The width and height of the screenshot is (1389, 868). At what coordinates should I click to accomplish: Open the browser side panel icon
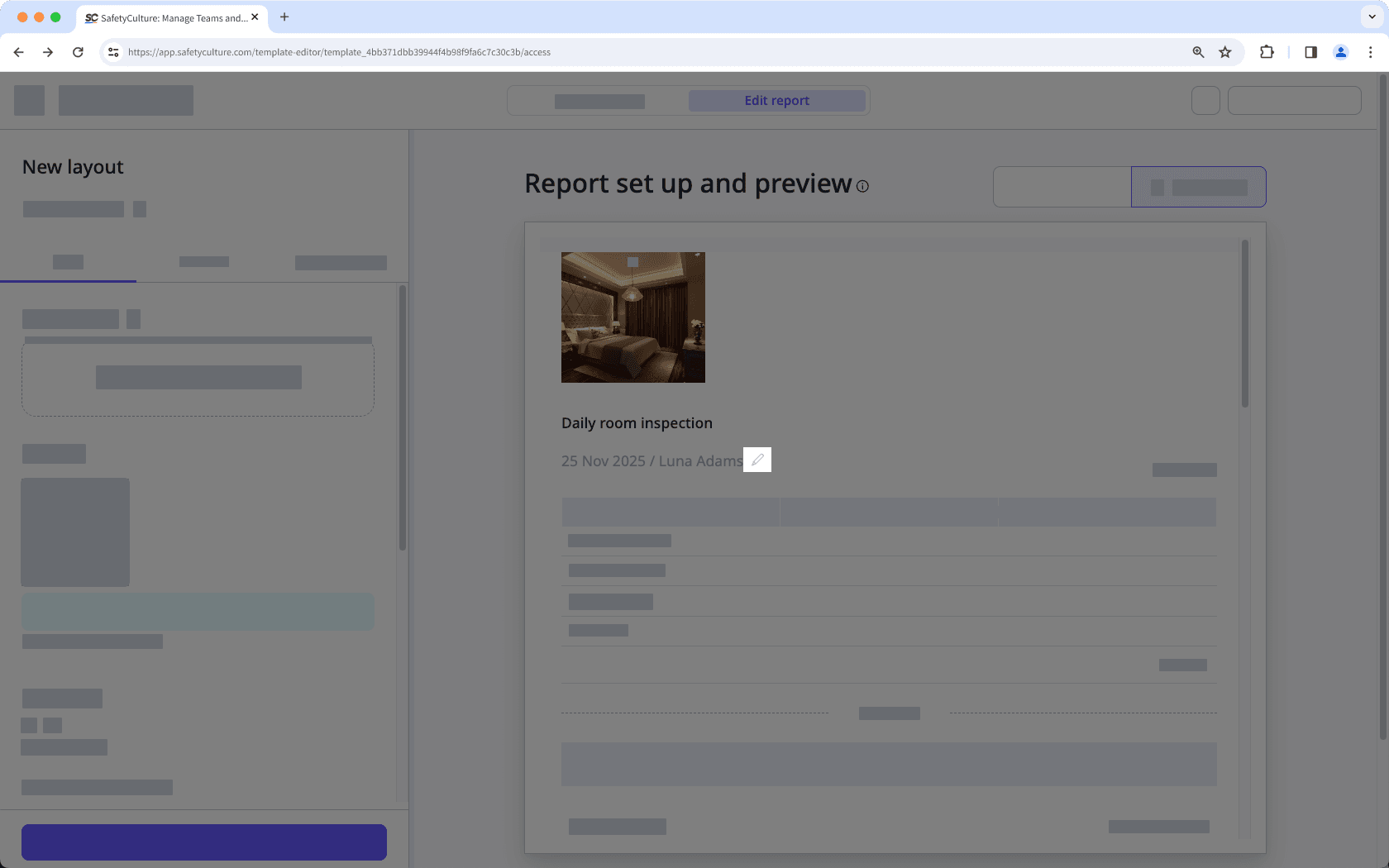point(1310,51)
